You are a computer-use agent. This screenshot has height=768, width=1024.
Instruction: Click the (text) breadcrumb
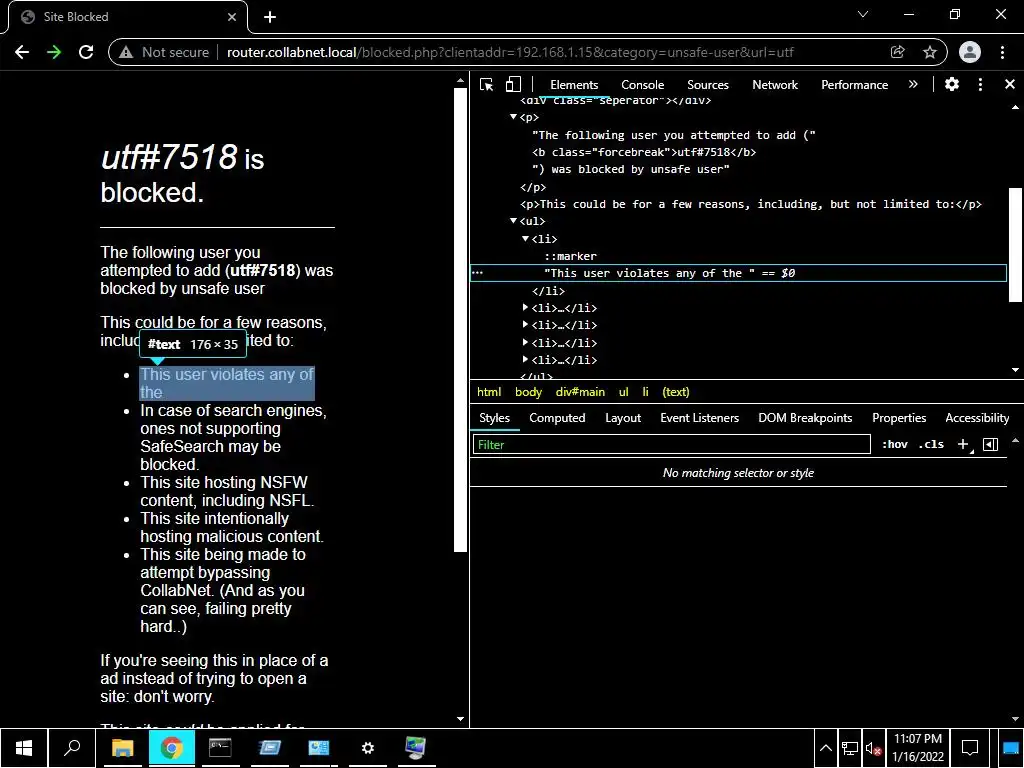676,392
